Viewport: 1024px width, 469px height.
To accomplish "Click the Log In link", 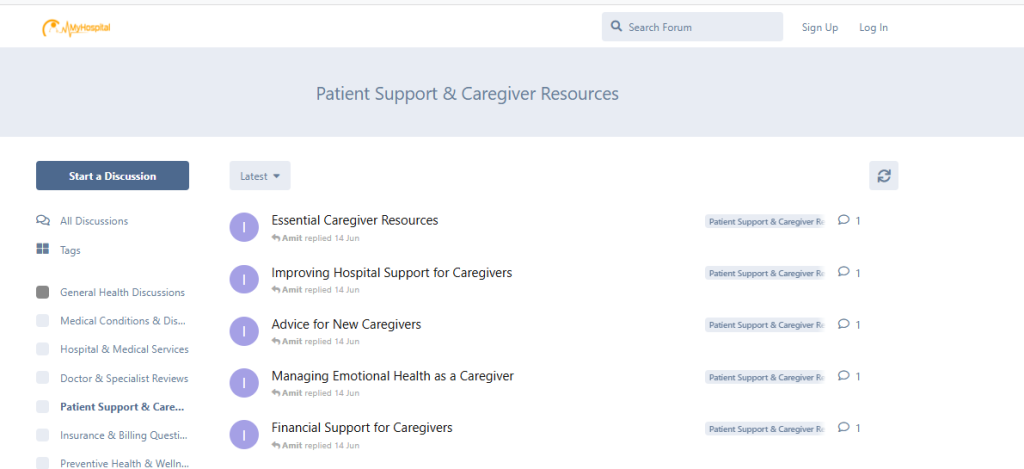I will pyautogui.click(x=873, y=27).
